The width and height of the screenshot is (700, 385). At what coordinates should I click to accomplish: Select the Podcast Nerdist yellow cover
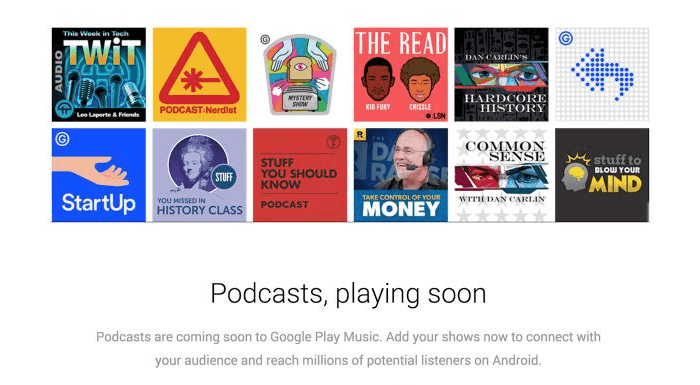point(200,75)
